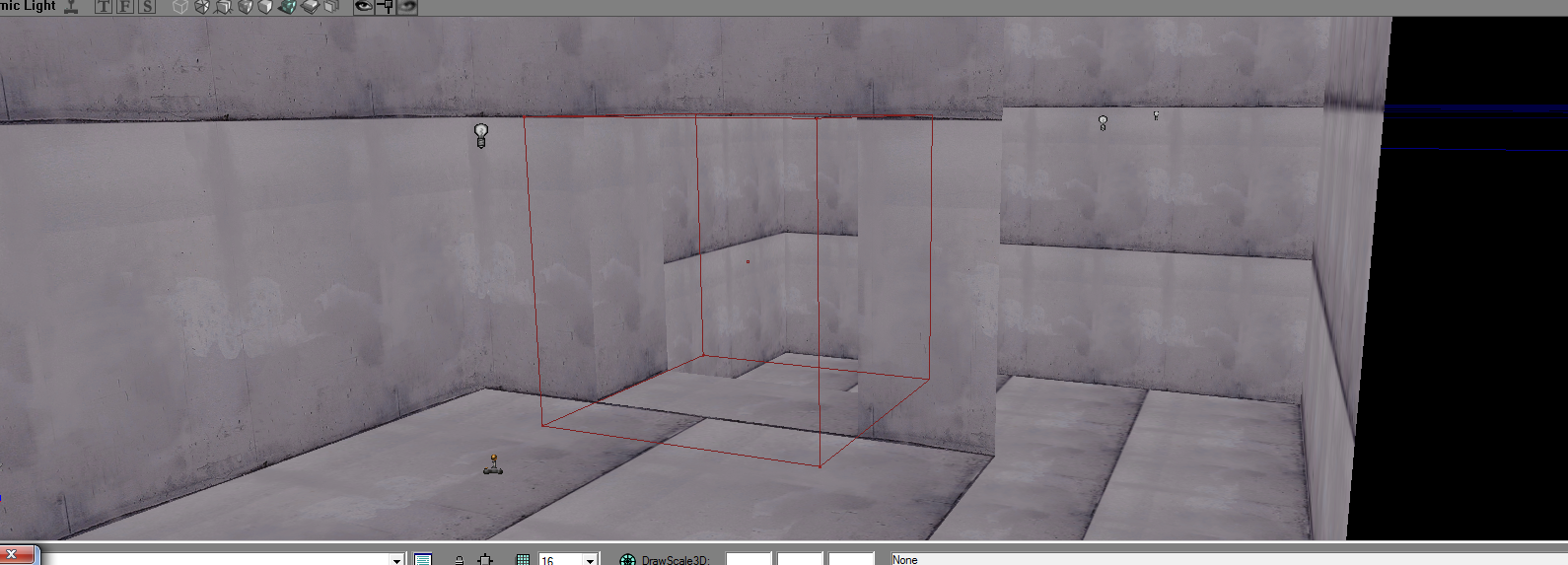1568x565 pixels.
Task: Toggle the grid snap icon beside 16
Action: (523, 559)
